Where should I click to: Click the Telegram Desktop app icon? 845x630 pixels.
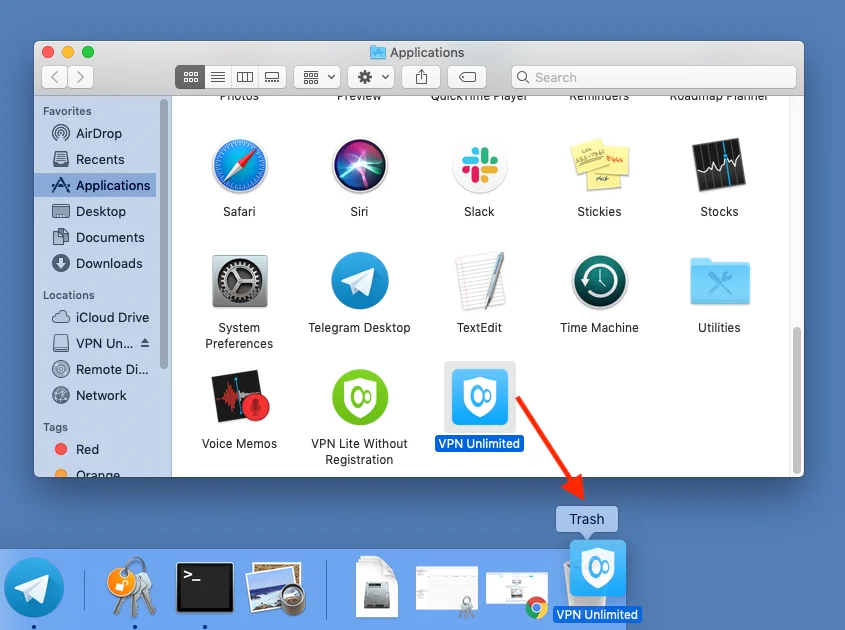click(359, 281)
